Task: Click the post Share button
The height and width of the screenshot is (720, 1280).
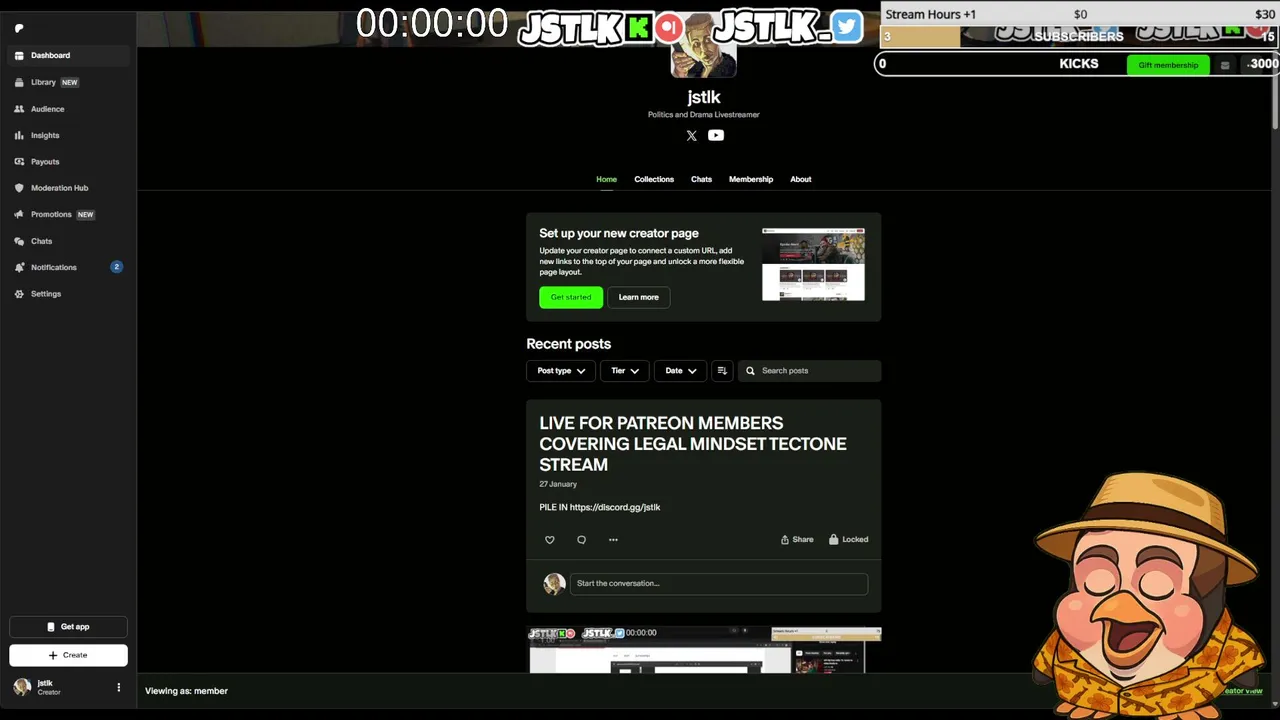Action: [797, 539]
